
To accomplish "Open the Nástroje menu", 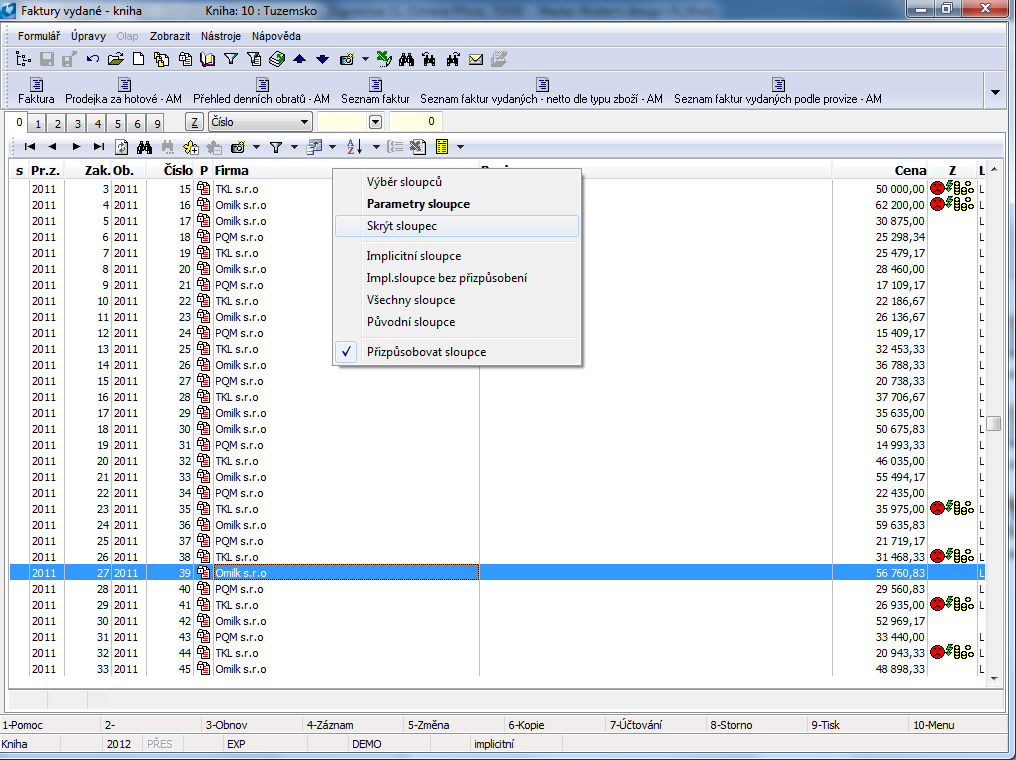I will tap(220, 36).
